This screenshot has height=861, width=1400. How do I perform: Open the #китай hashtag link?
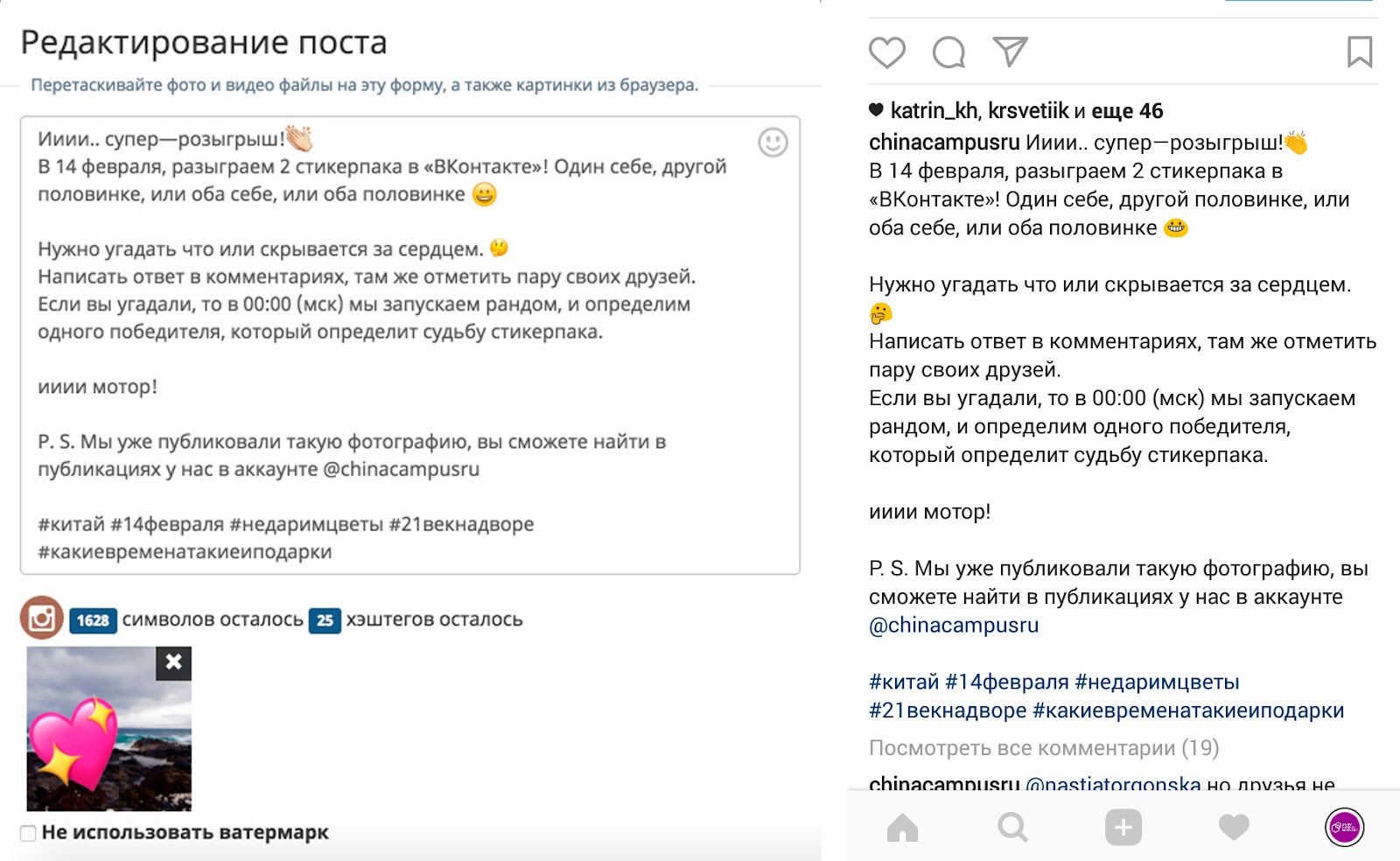coord(903,682)
